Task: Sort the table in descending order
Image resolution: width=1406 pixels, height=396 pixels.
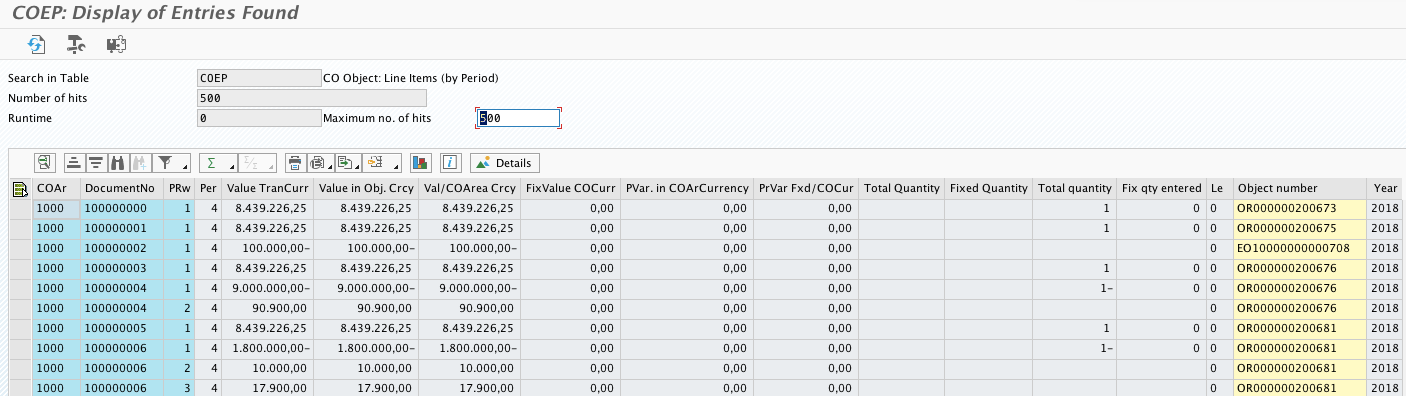Action: click(x=95, y=162)
